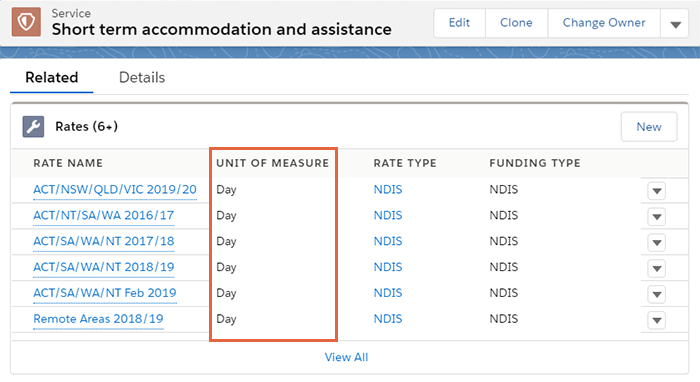Click the UNIT OF MEASURE column header
The height and width of the screenshot is (382, 700).
pos(273,163)
